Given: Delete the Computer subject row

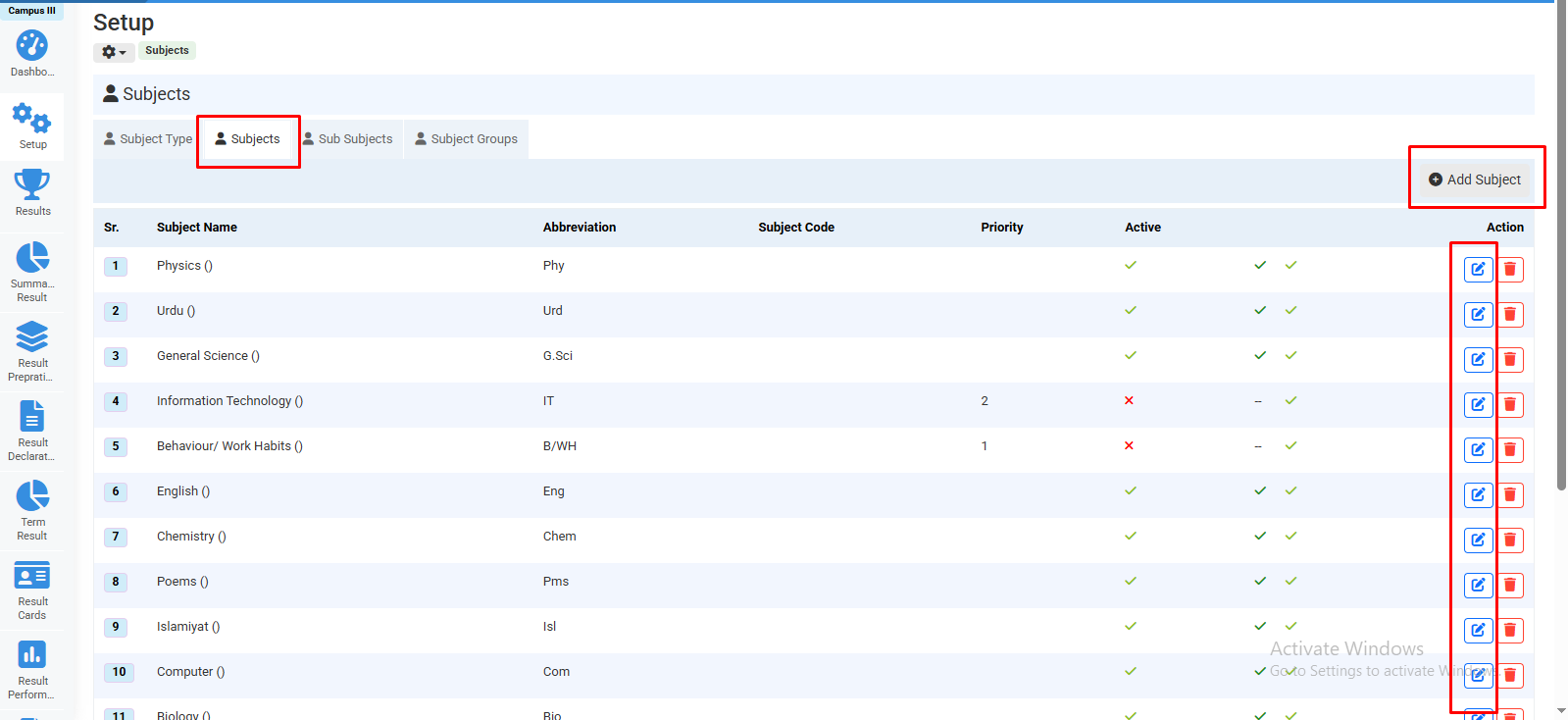Looking at the screenshot, I should click(1510, 675).
